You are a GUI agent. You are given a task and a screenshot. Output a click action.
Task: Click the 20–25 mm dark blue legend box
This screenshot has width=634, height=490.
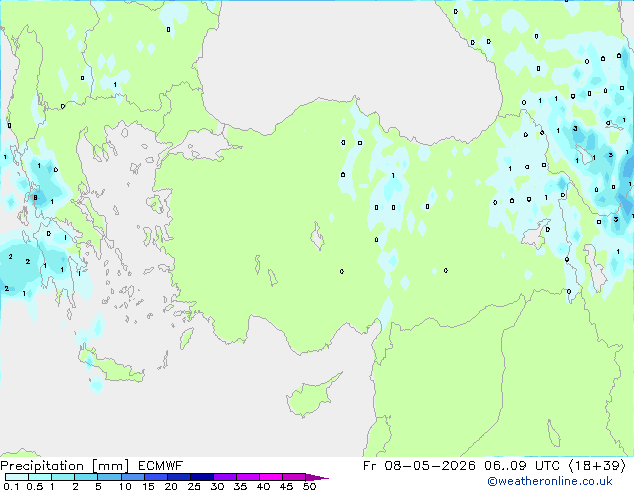tap(178, 477)
